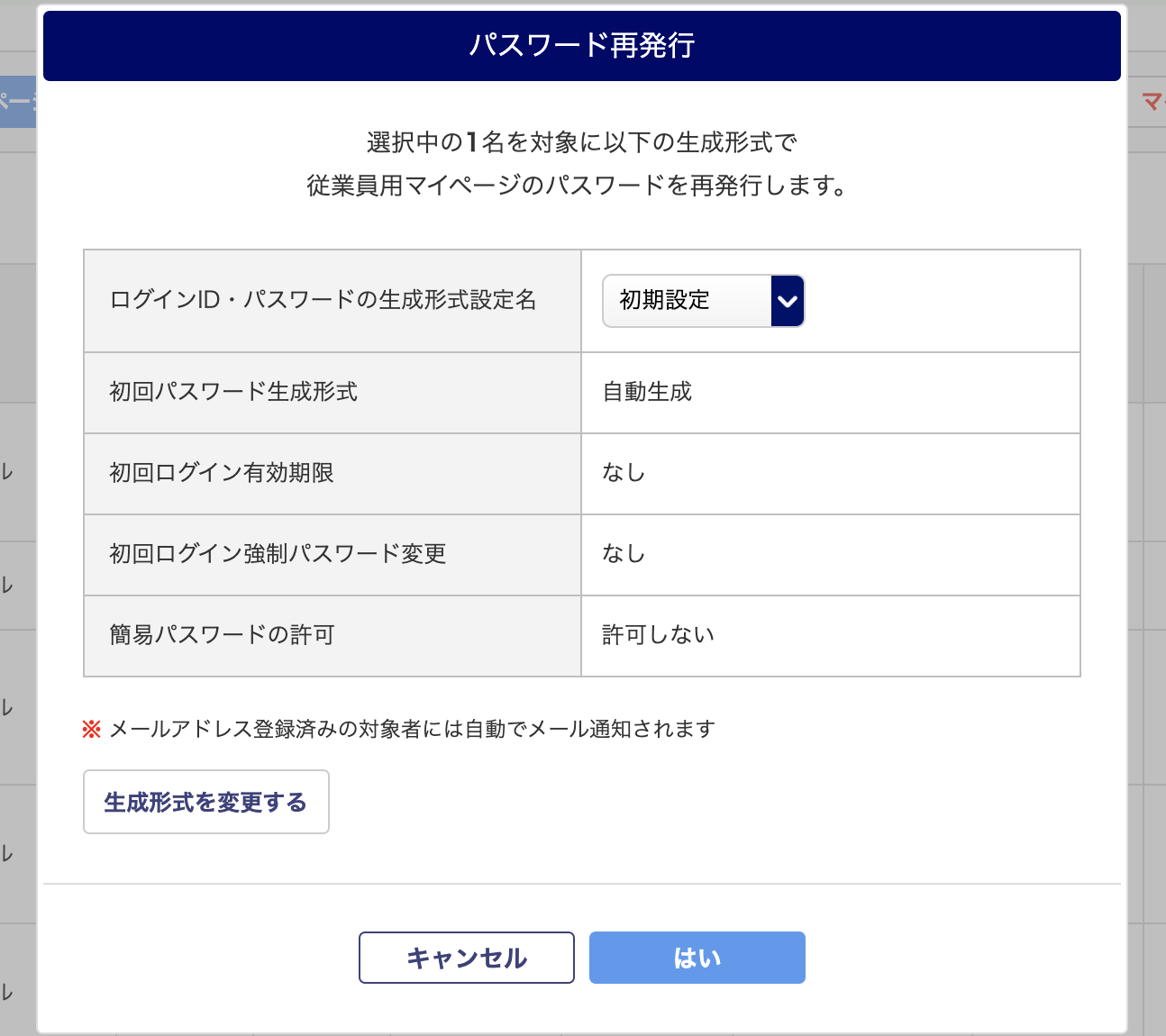Click the パスワード再発行 dialog title bar

pos(582,46)
